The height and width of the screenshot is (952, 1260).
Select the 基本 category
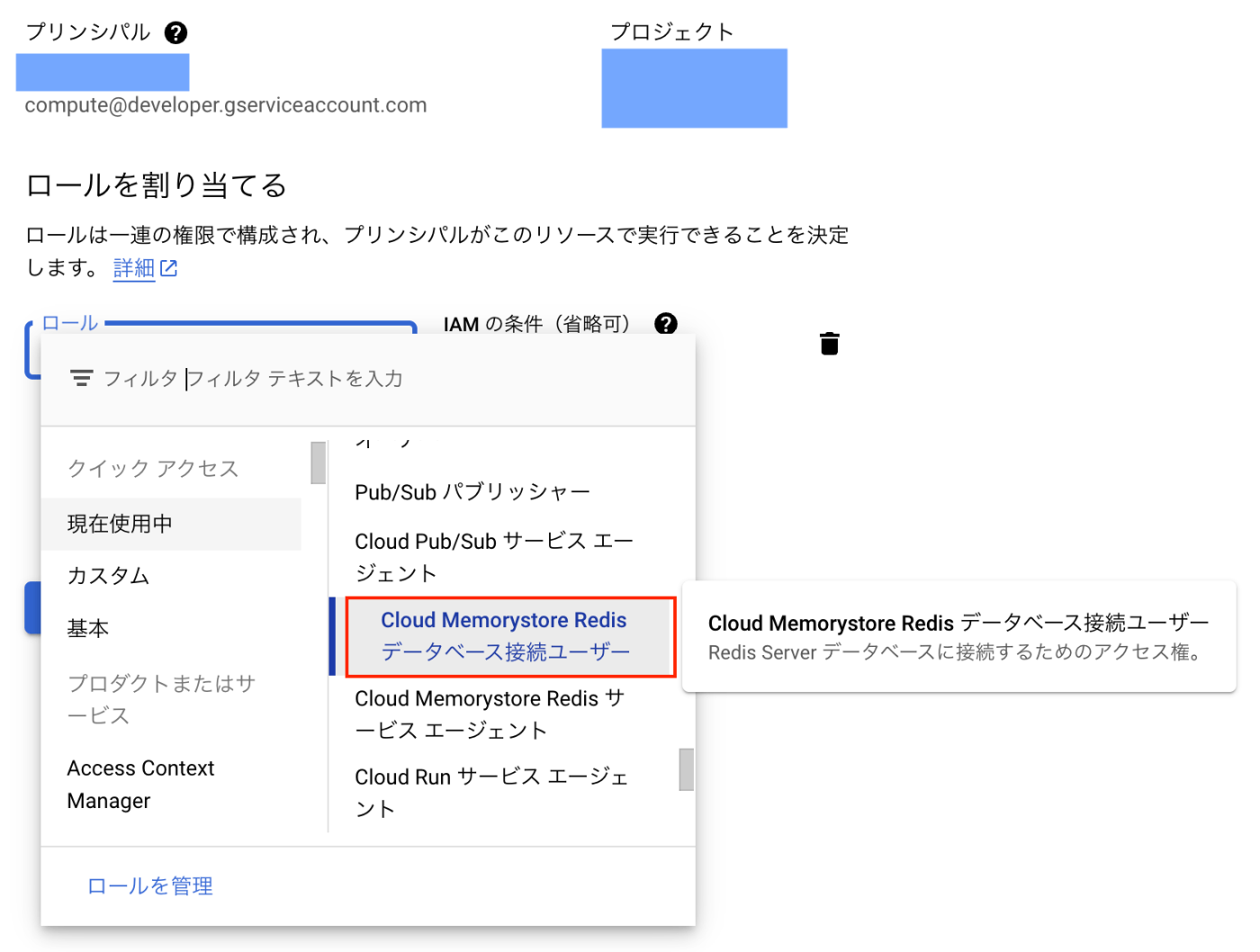[x=171, y=628]
